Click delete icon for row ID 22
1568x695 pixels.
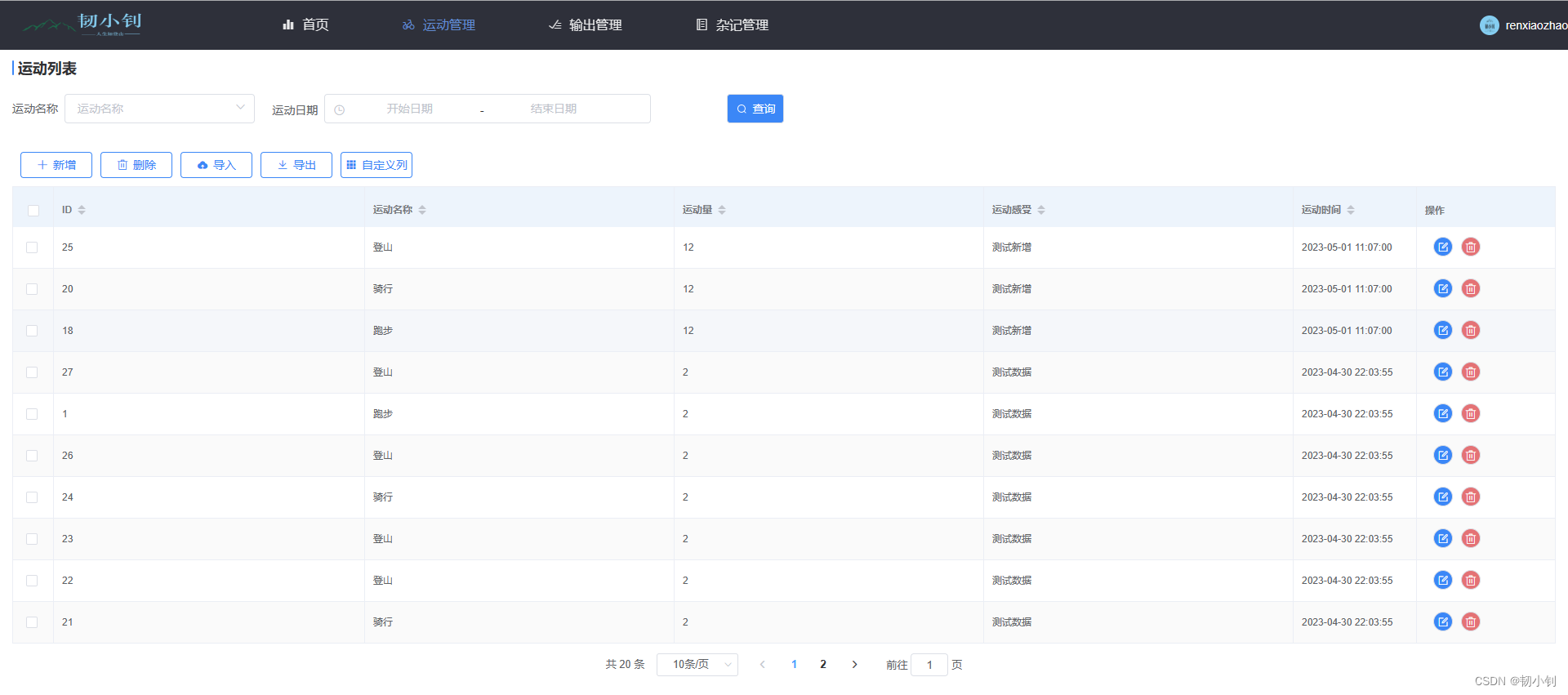[x=1471, y=580]
